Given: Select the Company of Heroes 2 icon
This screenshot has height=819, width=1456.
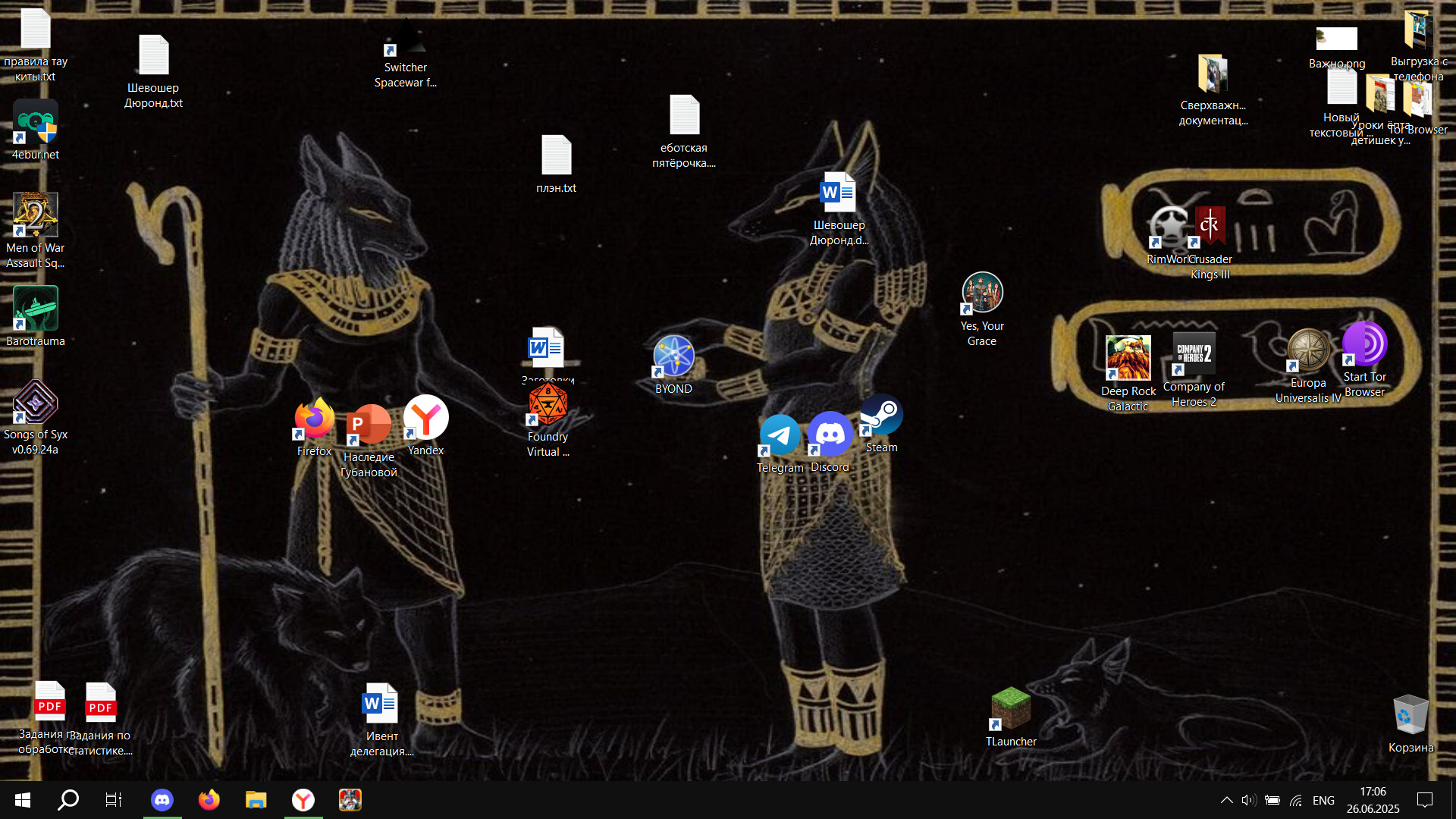Looking at the screenshot, I should 1194,355.
